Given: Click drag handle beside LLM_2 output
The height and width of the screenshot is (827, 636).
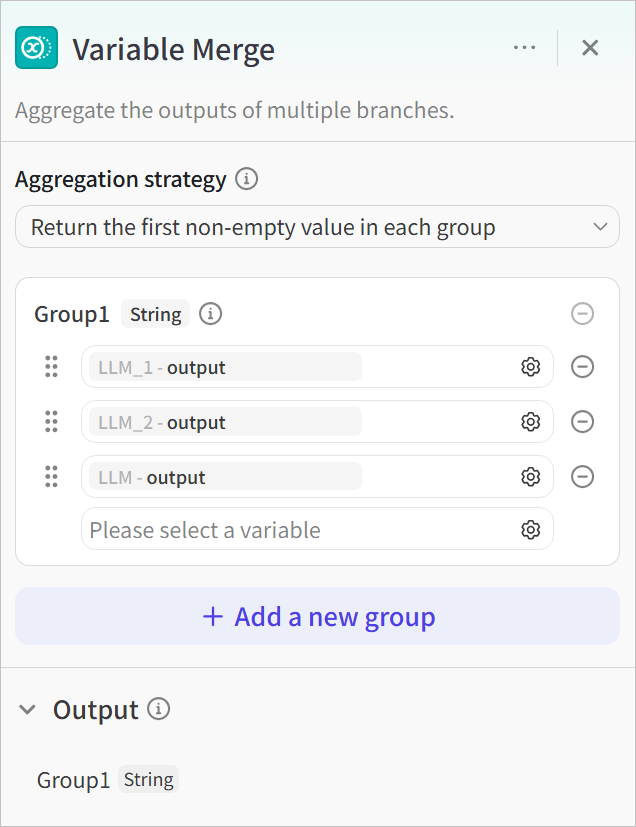Looking at the screenshot, I should [51, 422].
